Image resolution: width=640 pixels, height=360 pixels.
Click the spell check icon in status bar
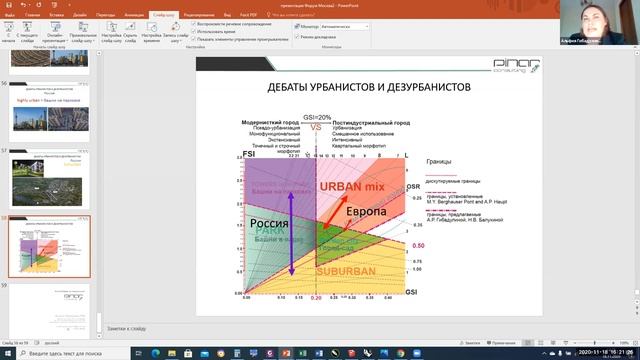coord(37,343)
